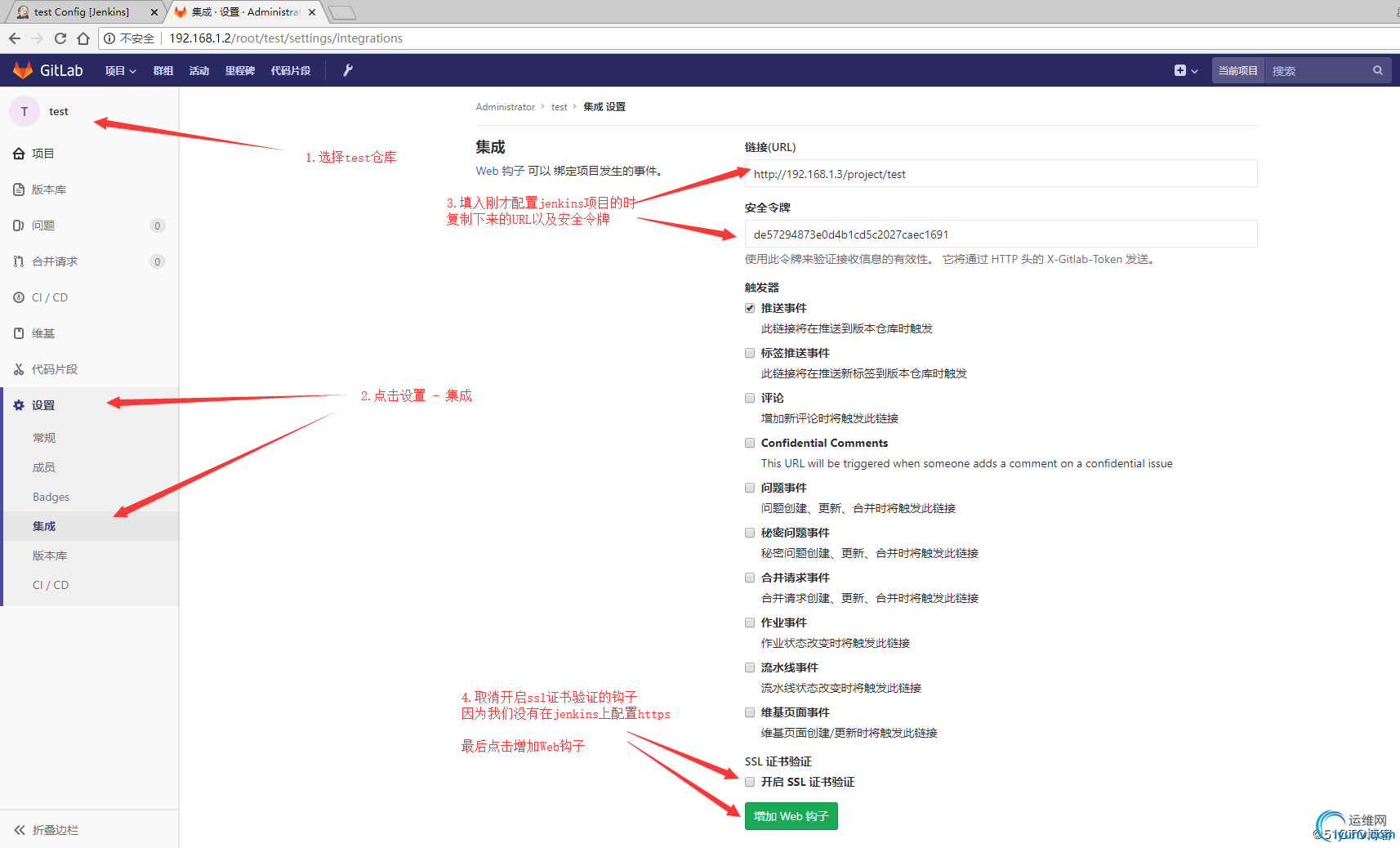The image size is (1400, 848).
Task: Open a new browser tab
Action: tap(342, 12)
